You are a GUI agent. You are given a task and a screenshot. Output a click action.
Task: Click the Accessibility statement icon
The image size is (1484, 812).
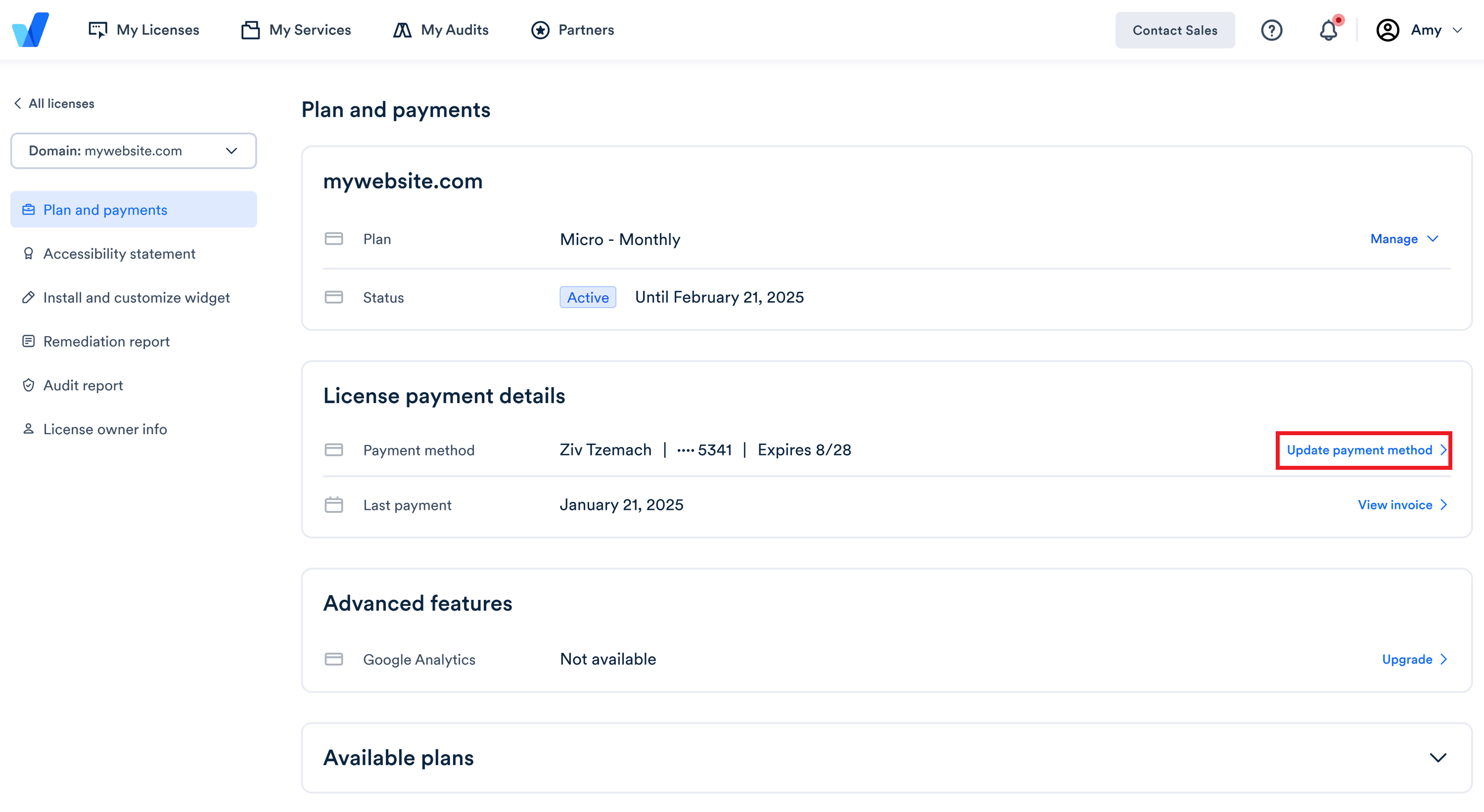[28, 253]
